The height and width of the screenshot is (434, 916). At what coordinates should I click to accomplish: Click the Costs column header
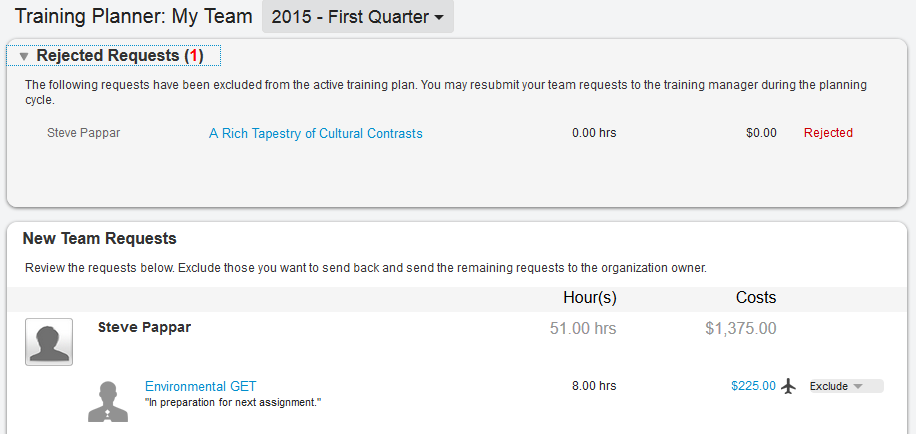click(755, 298)
